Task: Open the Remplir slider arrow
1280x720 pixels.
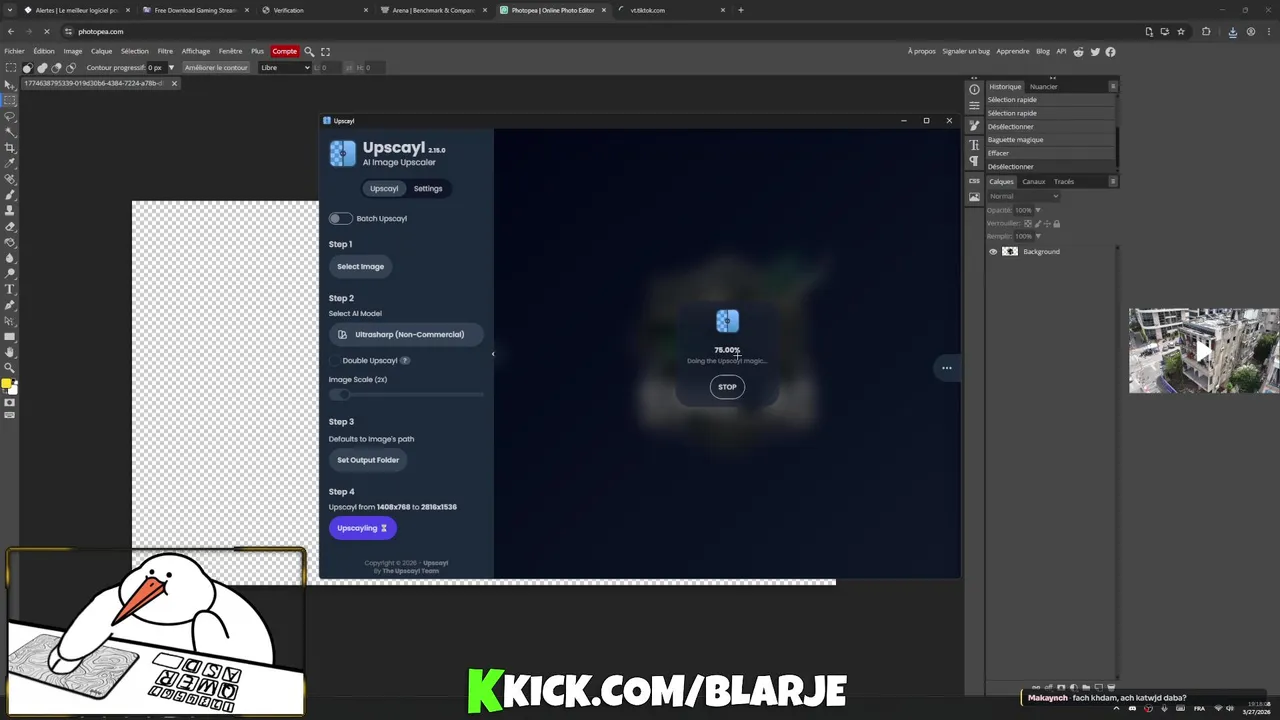Action: [1038, 236]
